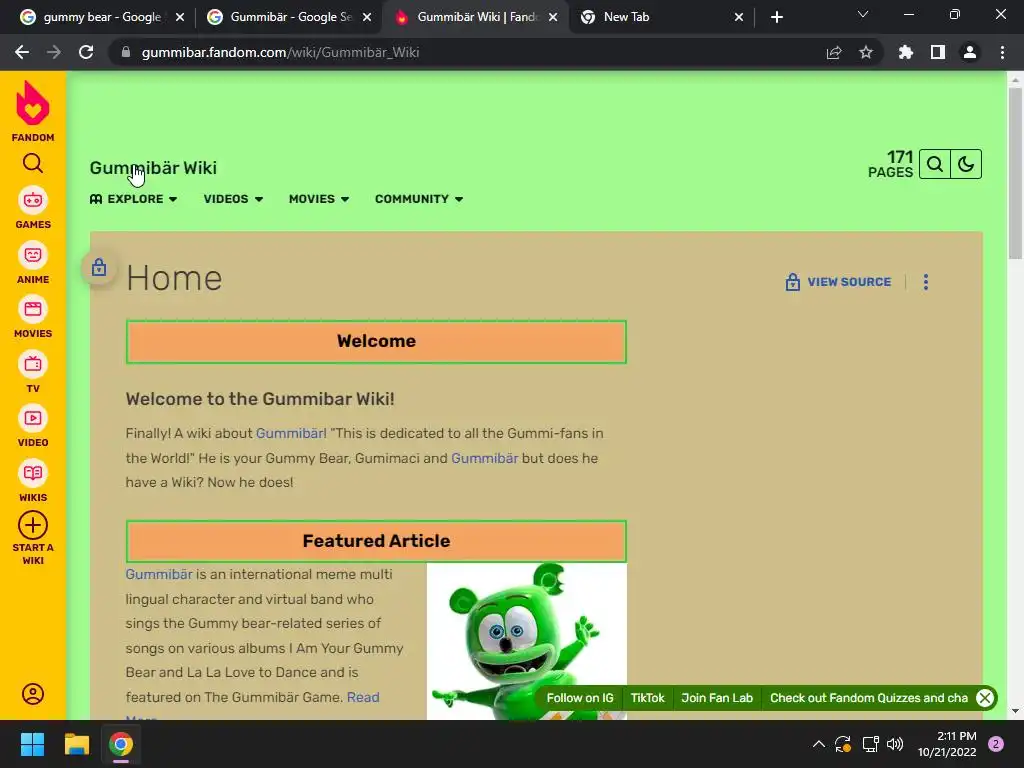Open the second Gummibär link after Gumimaci
Screen dimensions: 1024x768
pos(485,458)
